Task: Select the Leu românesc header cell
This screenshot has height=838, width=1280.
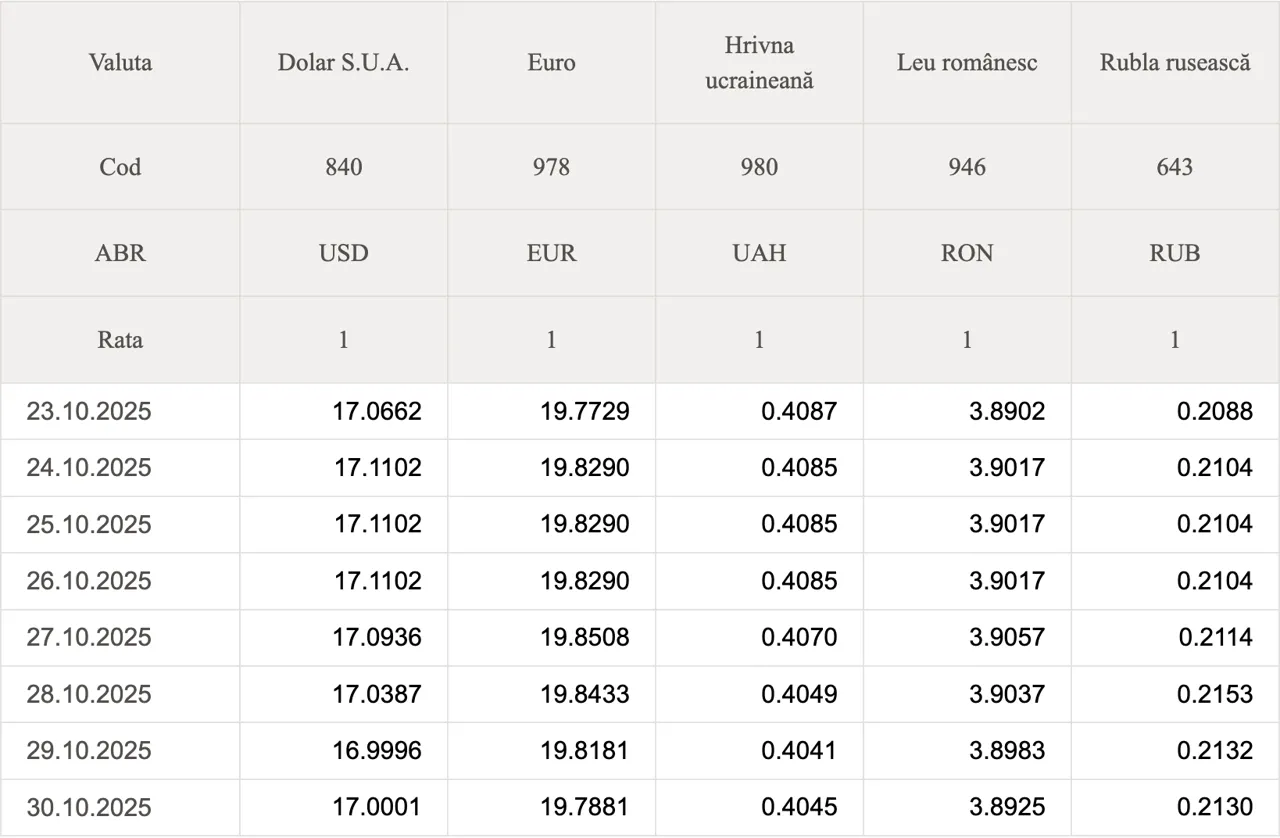Action: pos(967,62)
